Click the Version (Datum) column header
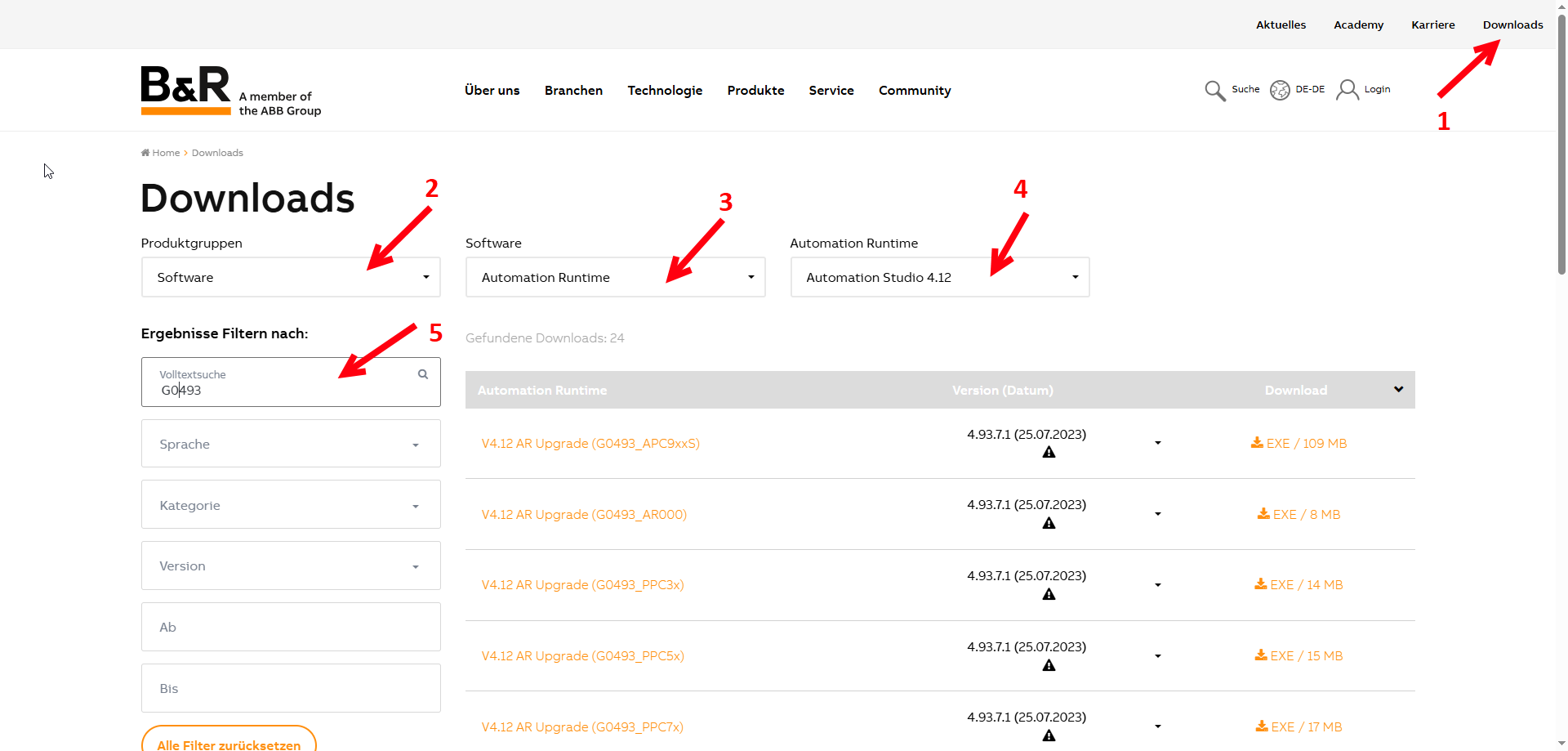Viewport: 1568px width, 751px height. coord(1003,391)
